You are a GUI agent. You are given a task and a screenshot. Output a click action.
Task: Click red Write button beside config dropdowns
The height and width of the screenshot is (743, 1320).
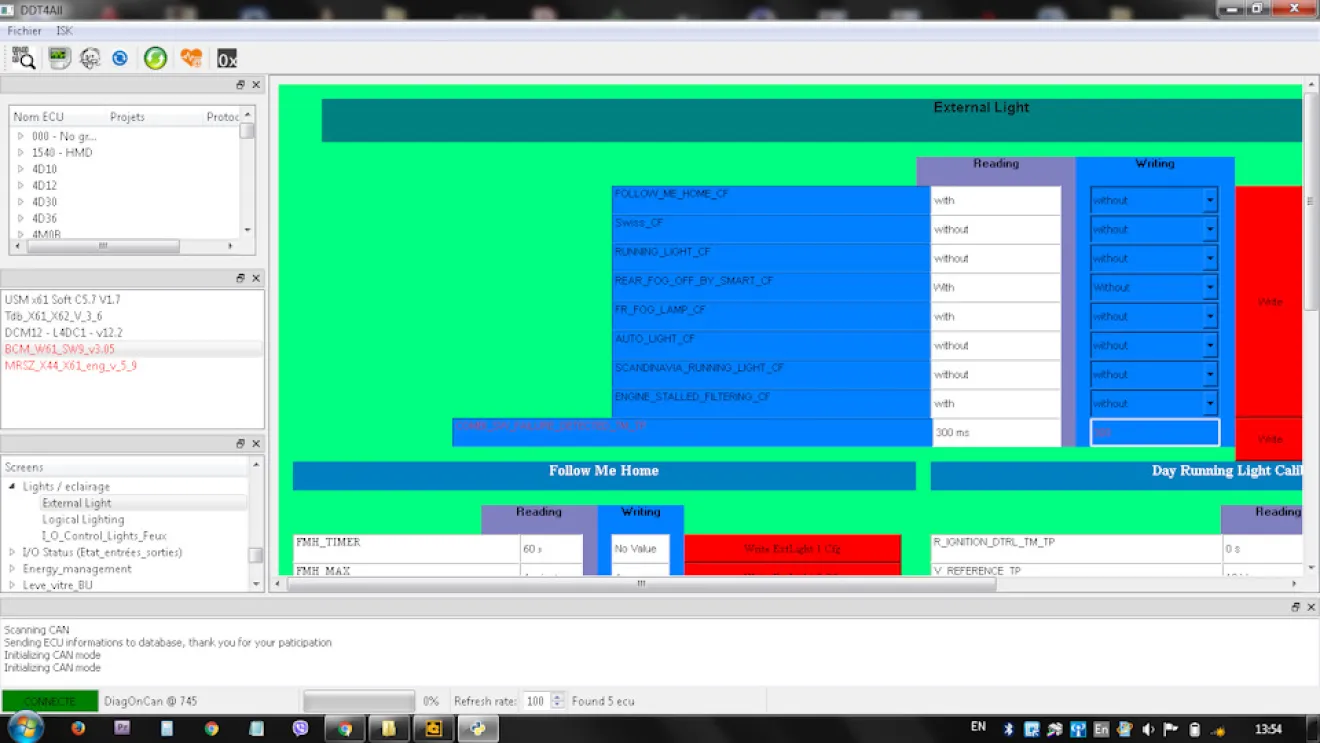coord(1269,301)
